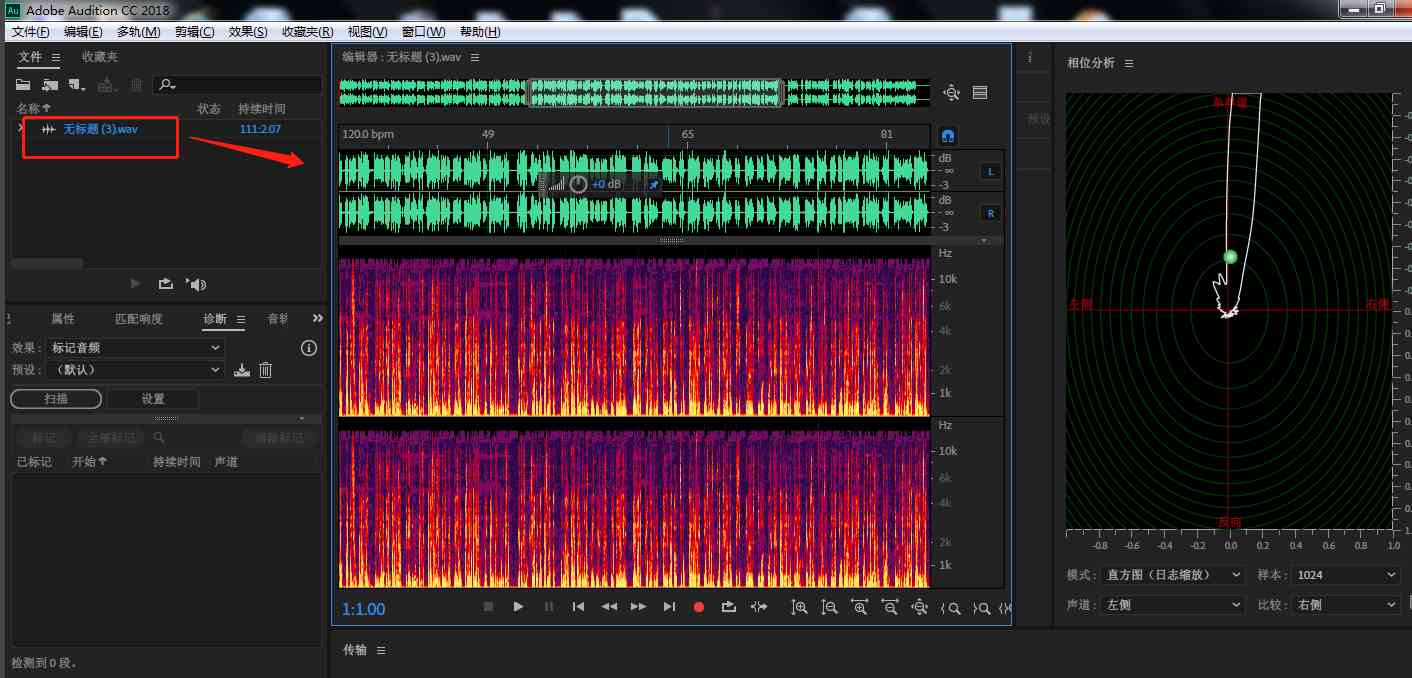Click the red Record button in transport

pyautogui.click(x=699, y=607)
